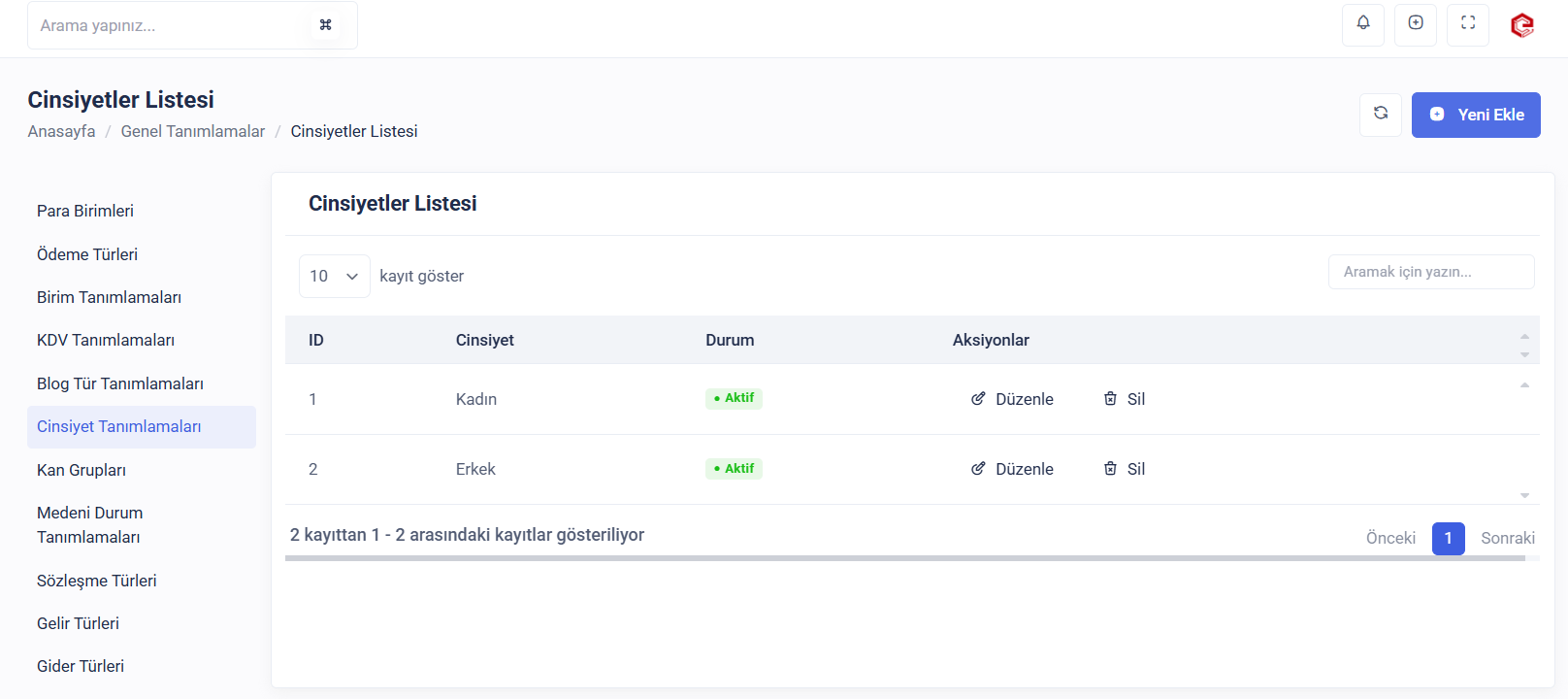The width and height of the screenshot is (1568, 699).
Task: Go to Ödeme Türleri menu item
Action: click(87, 254)
